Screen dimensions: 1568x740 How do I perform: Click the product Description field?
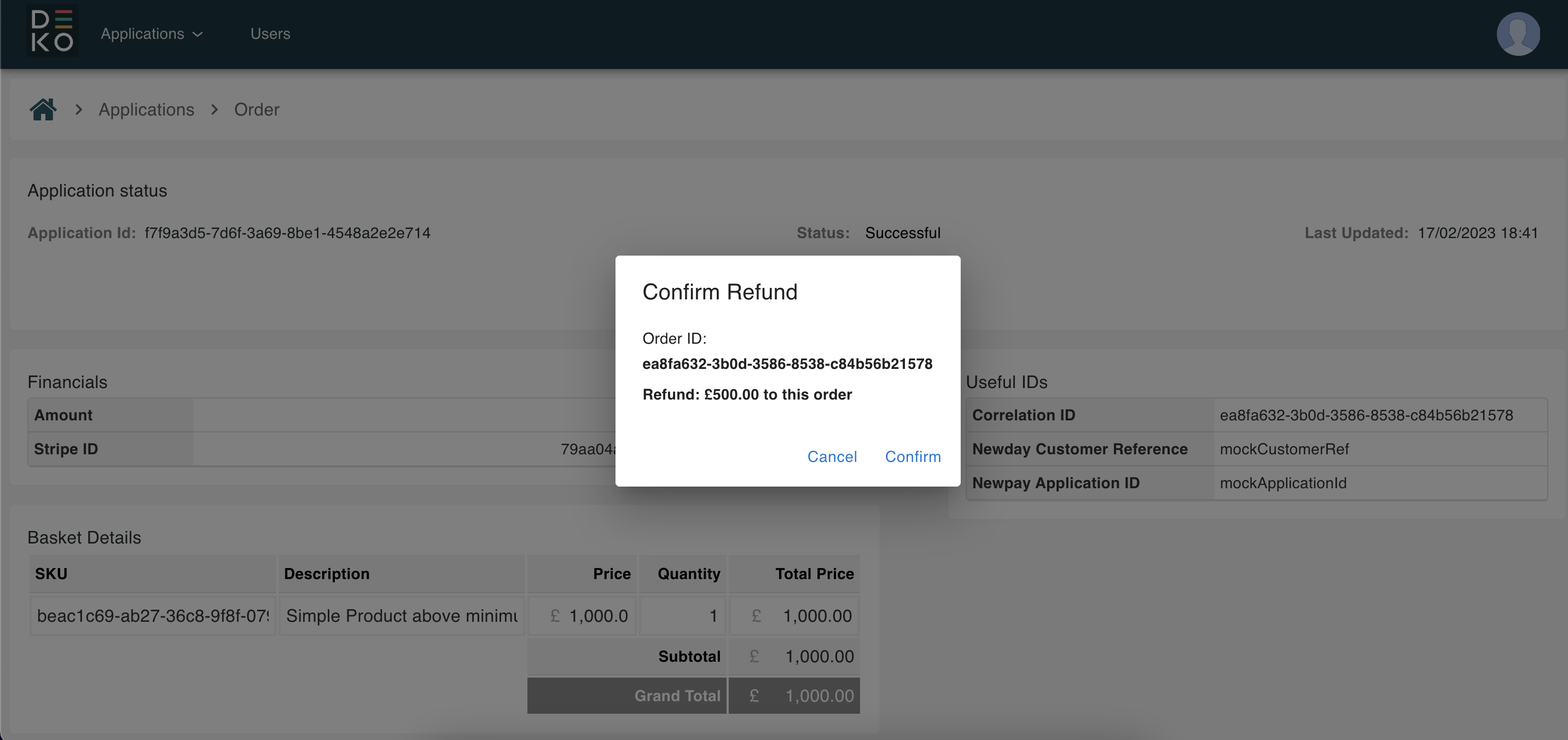[x=401, y=616]
